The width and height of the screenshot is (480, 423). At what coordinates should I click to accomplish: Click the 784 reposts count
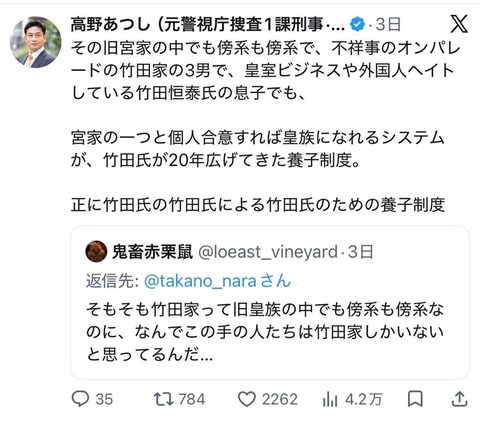pos(192,399)
